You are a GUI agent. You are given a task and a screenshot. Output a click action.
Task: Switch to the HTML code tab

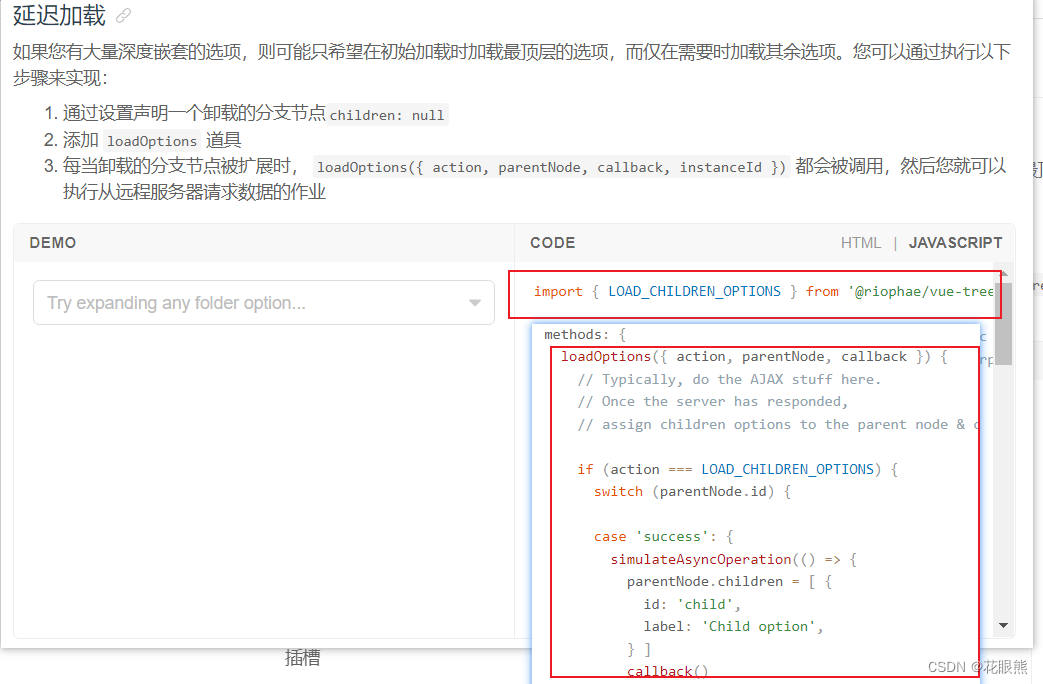click(860, 243)
